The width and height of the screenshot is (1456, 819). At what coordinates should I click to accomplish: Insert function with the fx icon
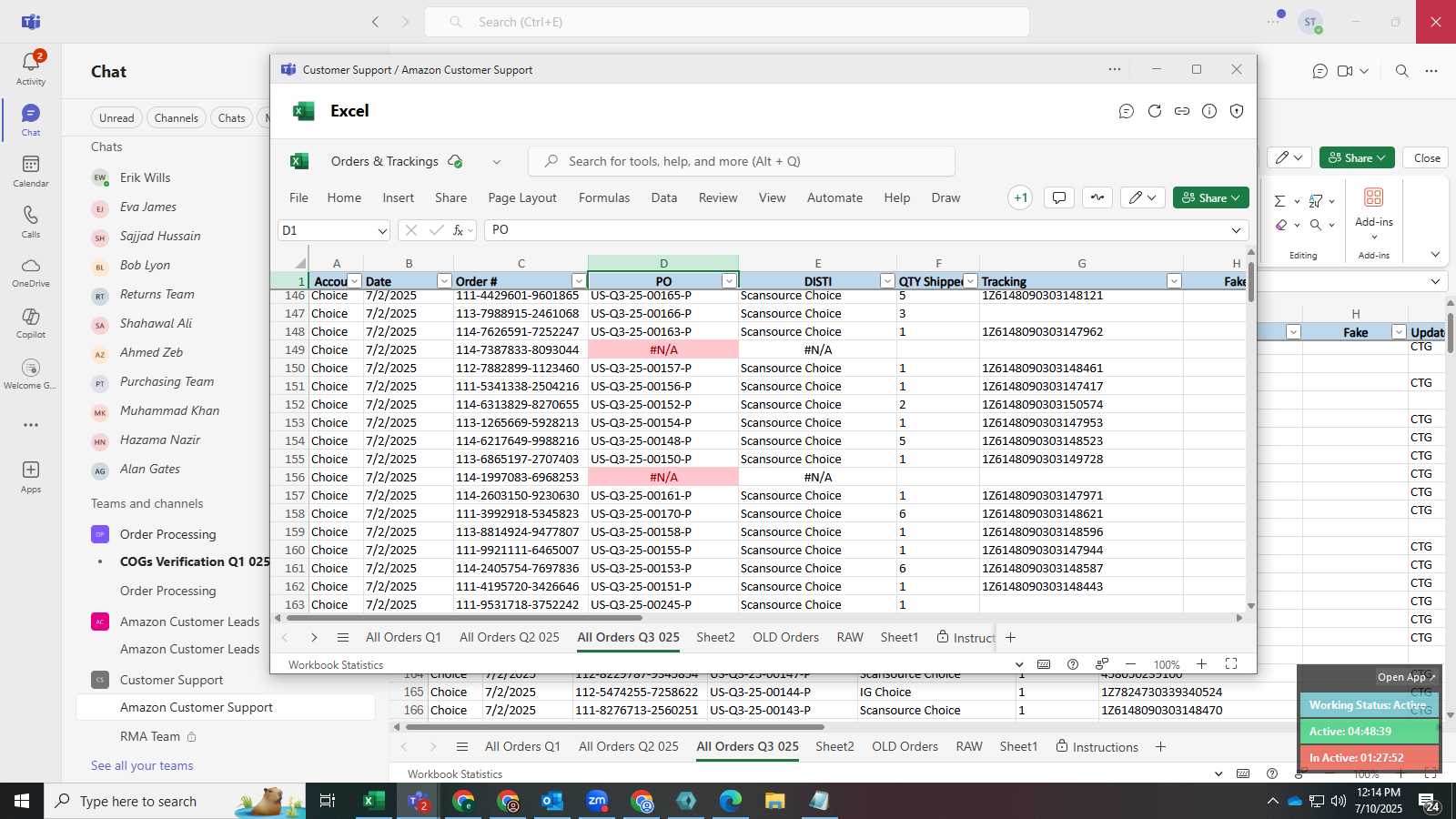[459, 230]
